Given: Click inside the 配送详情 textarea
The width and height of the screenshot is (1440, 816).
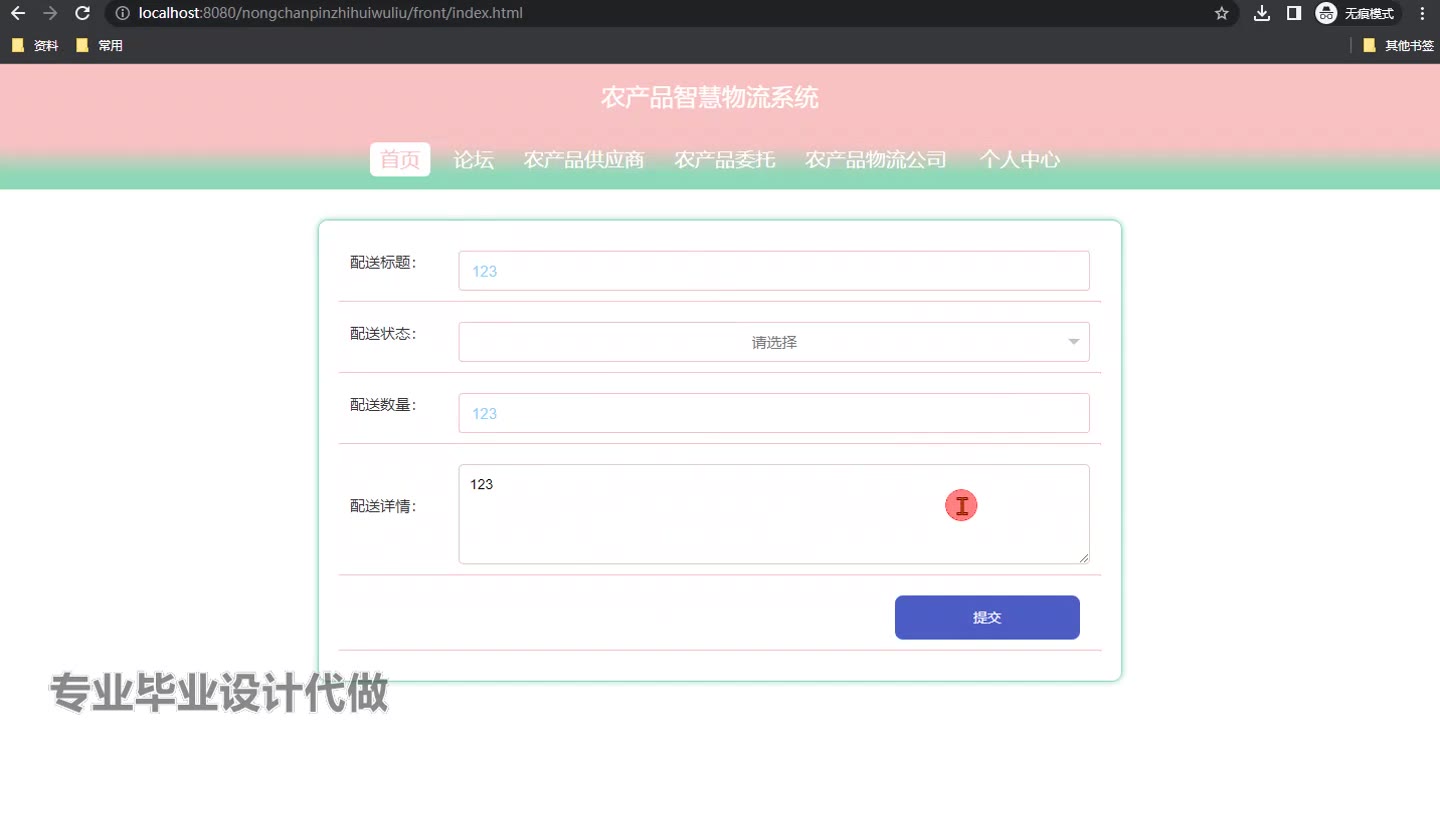Looking at the screenshot, I should (774, 514).
